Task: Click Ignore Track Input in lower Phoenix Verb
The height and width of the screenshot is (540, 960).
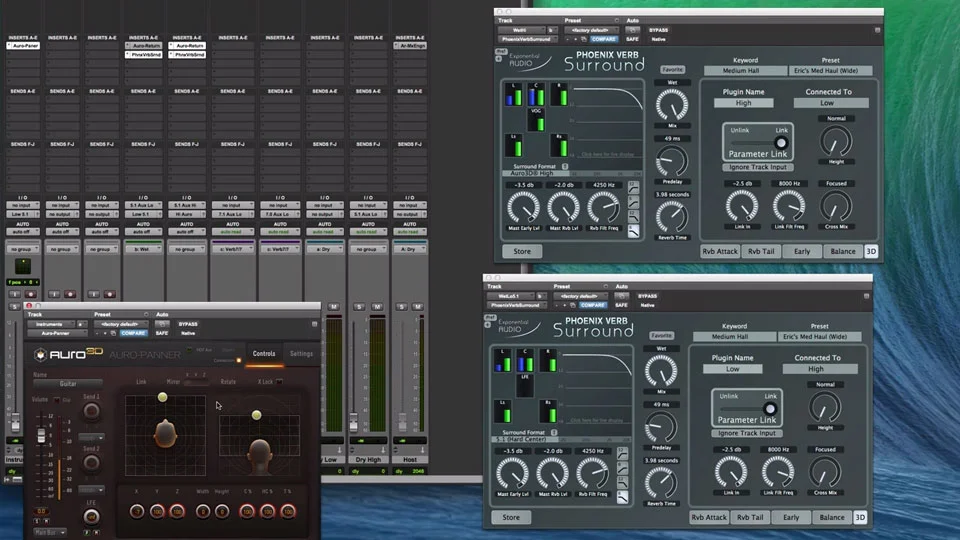Action: point(747,433)
